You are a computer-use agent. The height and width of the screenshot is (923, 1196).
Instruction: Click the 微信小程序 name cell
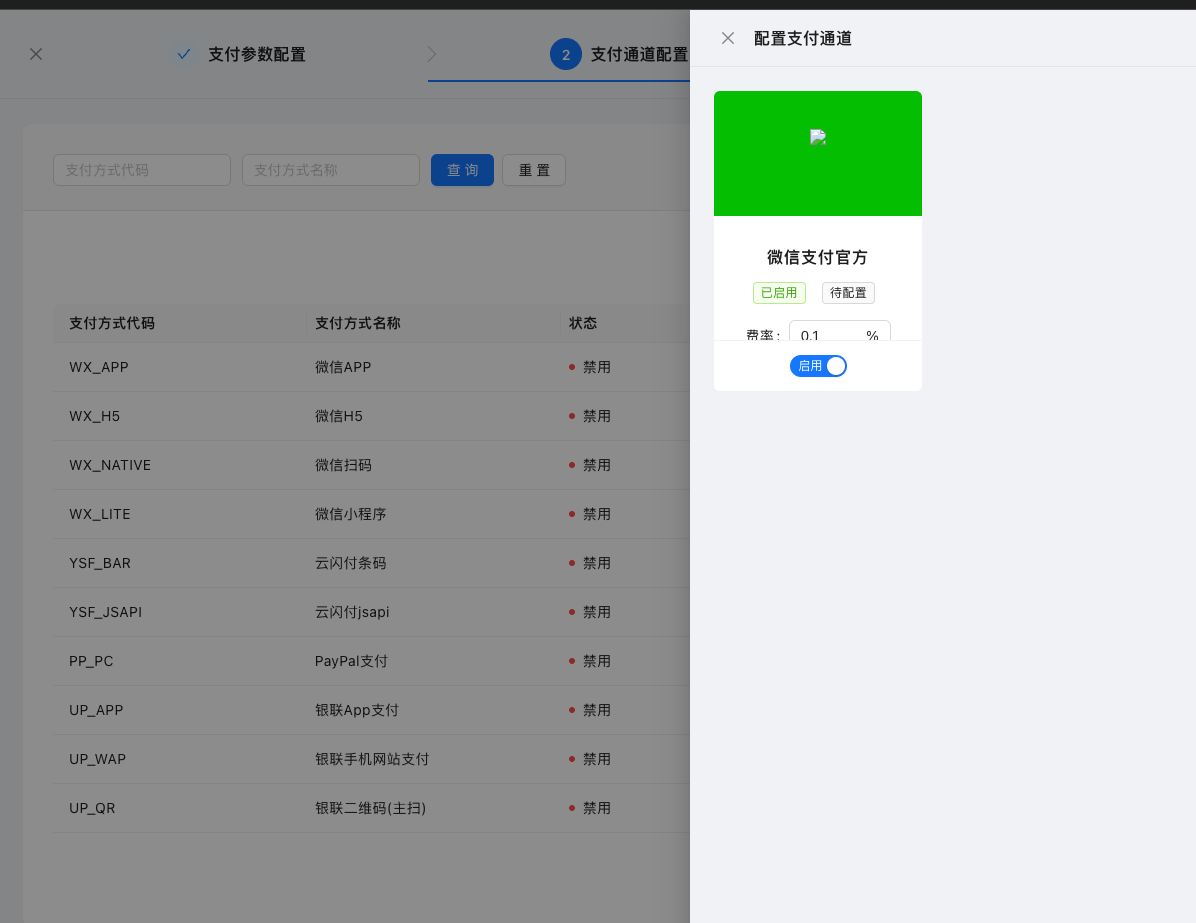point(351,514)
